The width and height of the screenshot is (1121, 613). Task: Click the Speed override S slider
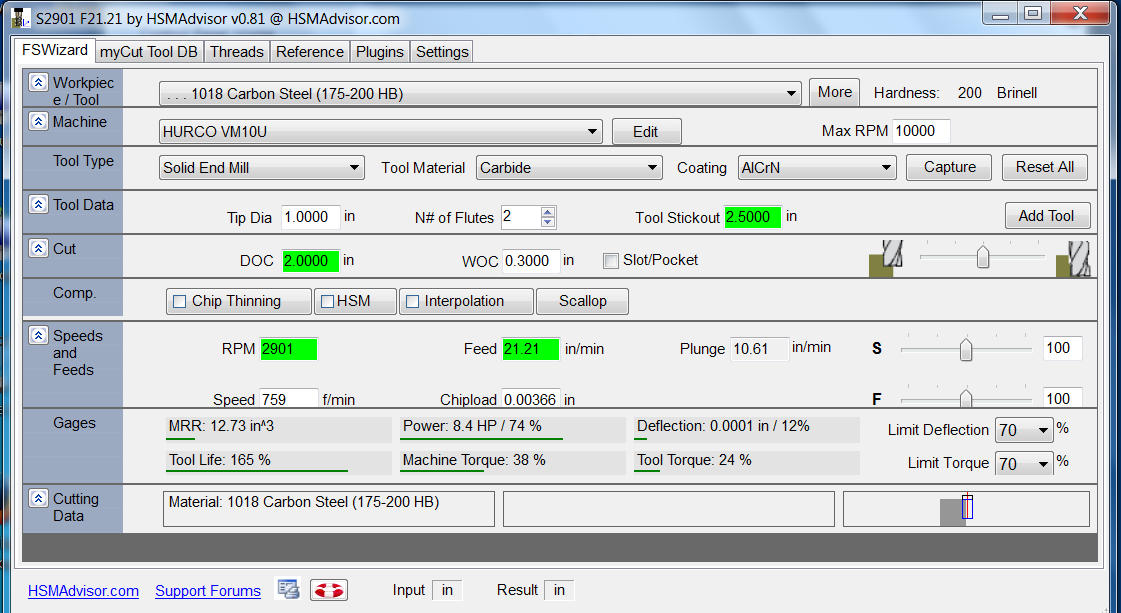tap(966, 349)
